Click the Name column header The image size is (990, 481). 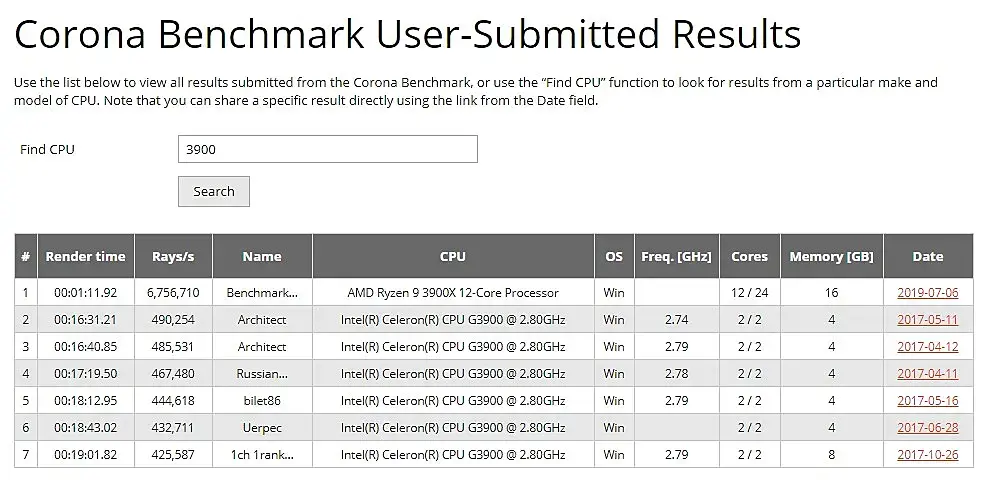262,256
